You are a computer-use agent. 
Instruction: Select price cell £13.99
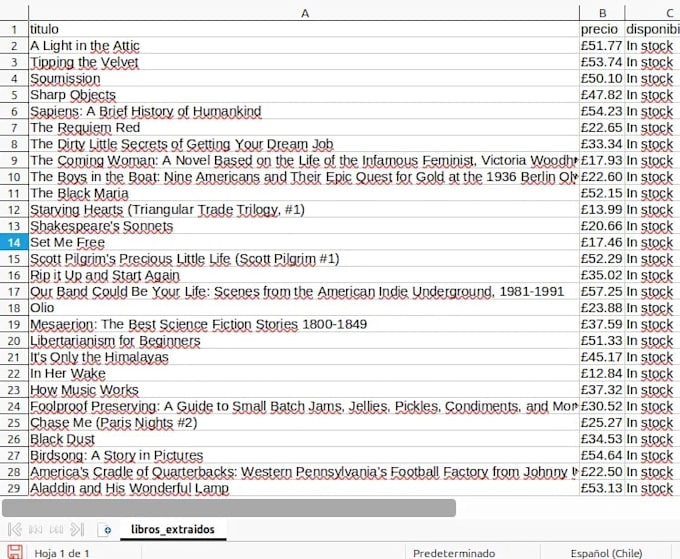[x=602, y=209]
